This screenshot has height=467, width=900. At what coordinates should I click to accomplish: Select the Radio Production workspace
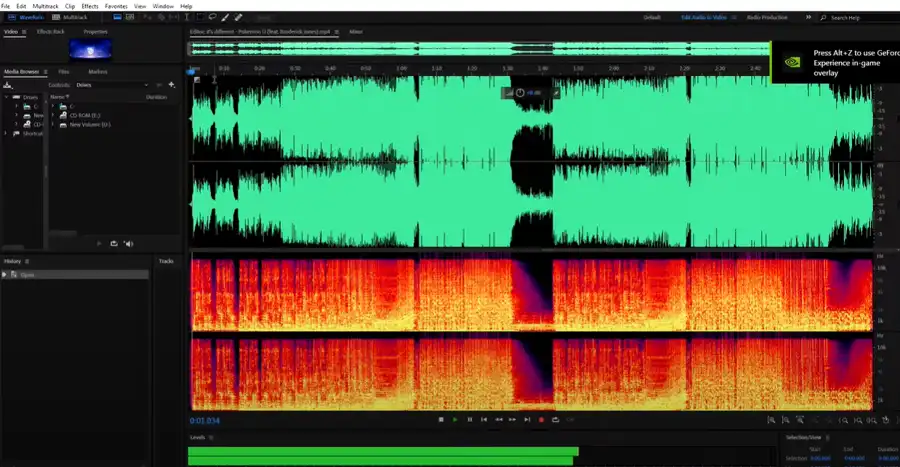pos(767,17)
